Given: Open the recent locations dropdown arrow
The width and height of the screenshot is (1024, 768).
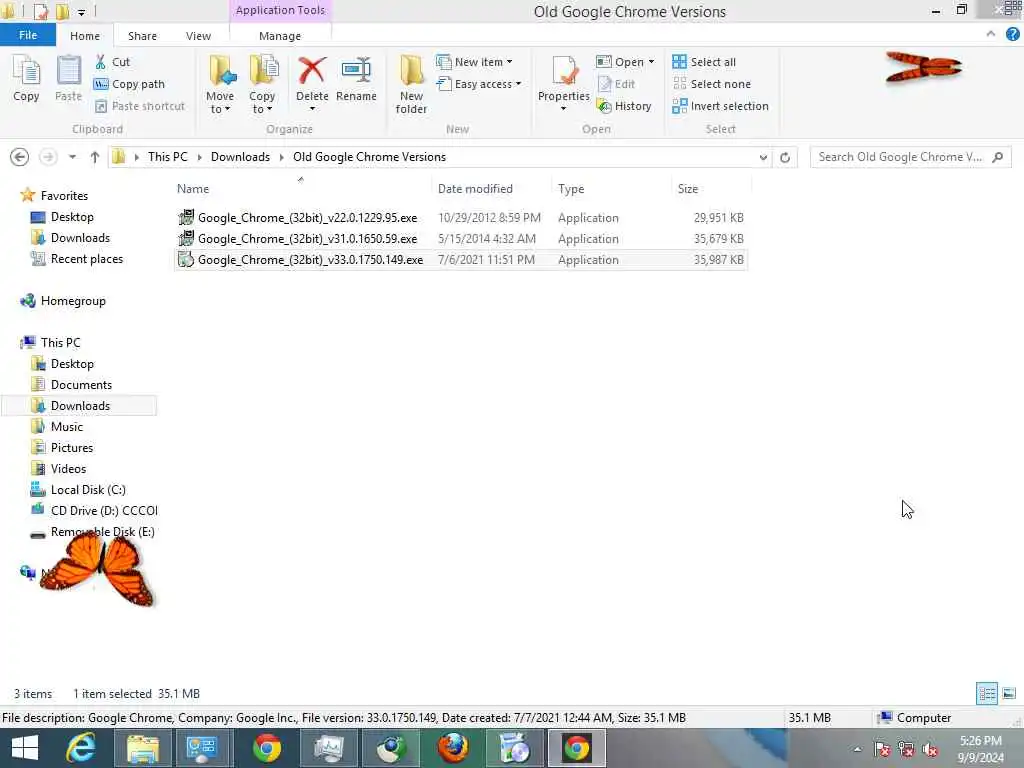Looking at the screenshot, I should click(72, 157).
